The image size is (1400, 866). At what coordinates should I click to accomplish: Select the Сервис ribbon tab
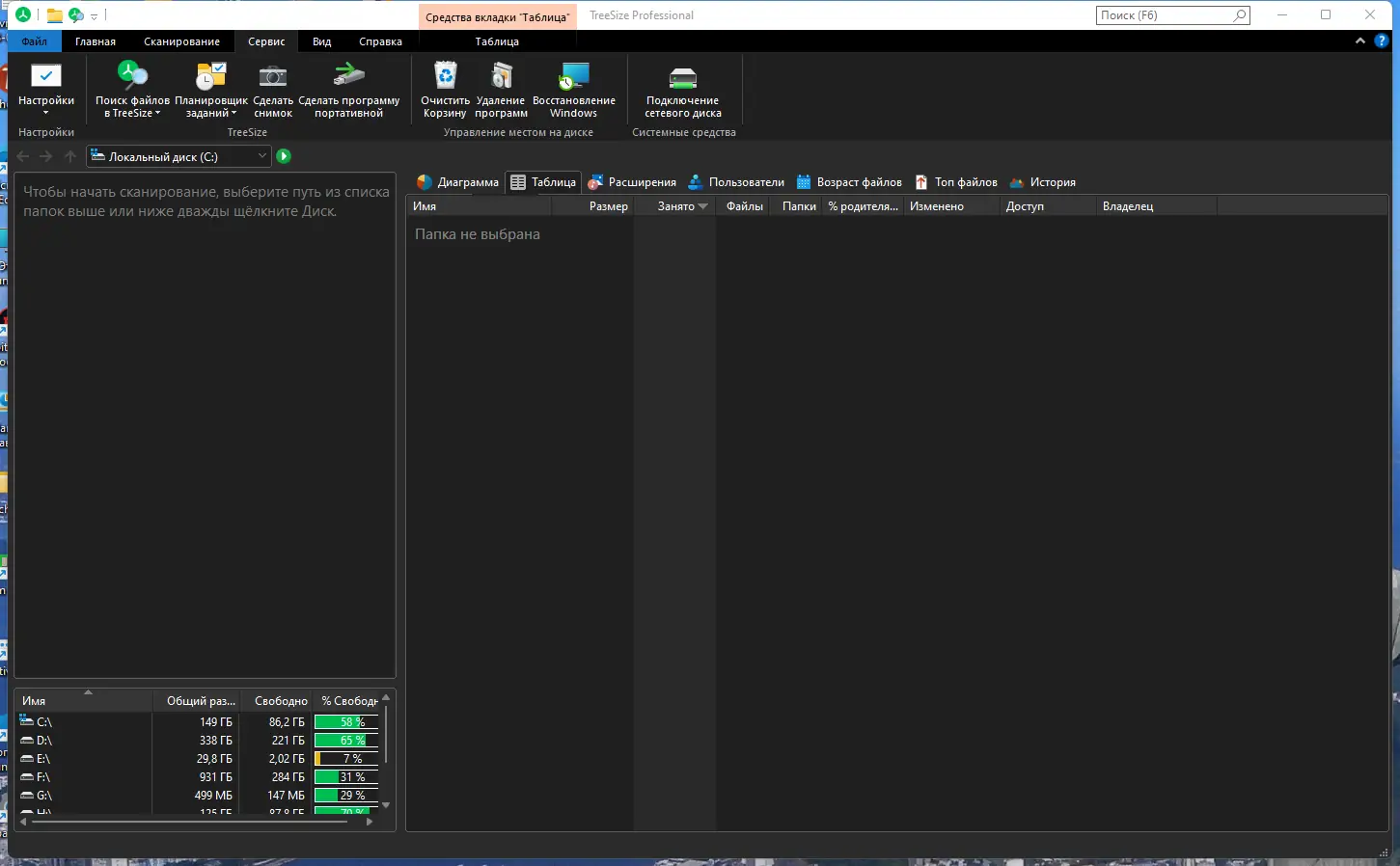(266, 41)
